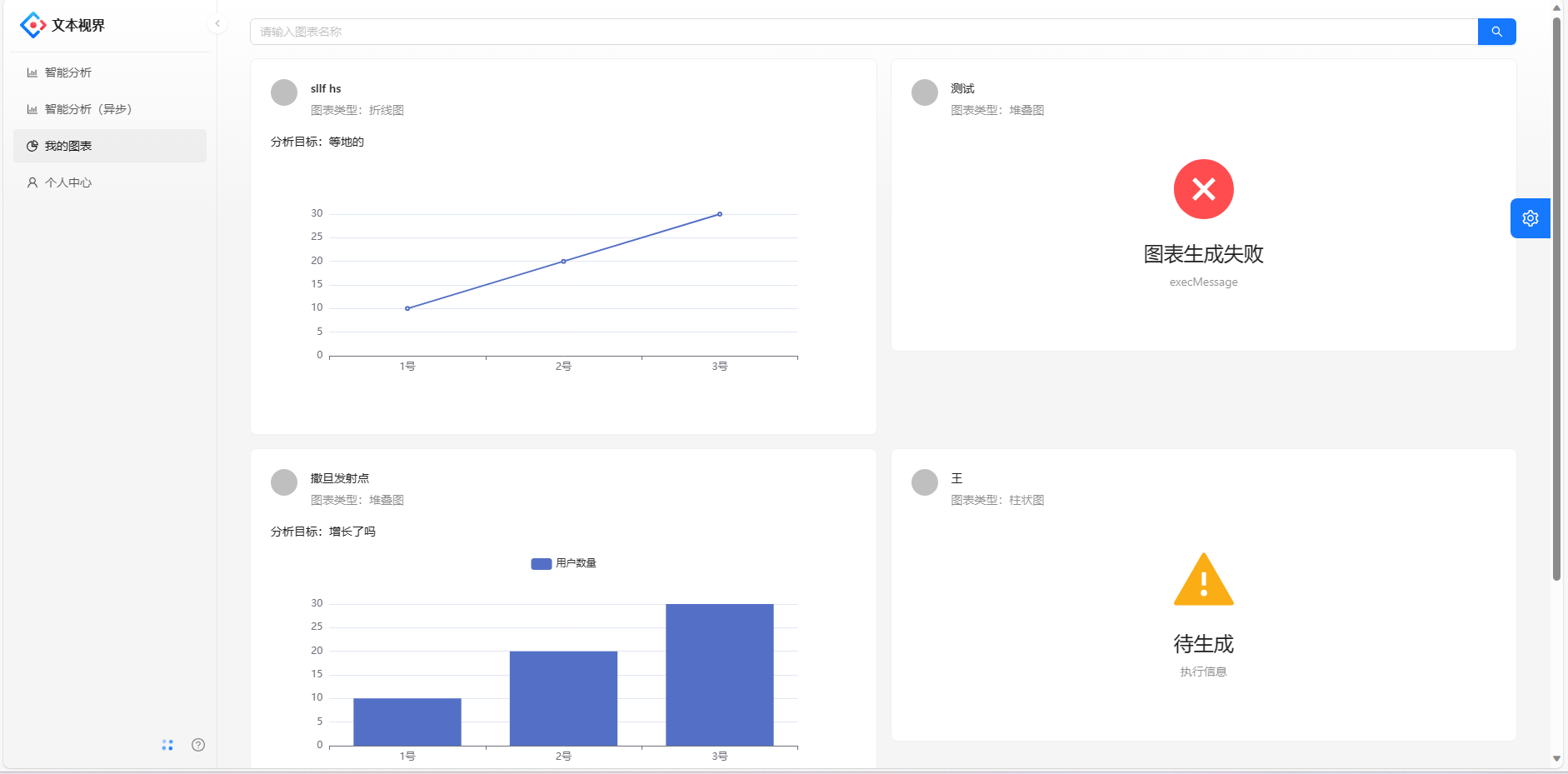
Task: Click the bar chart icon beside 智能分析（异步）
Action: click(x=32, y=109)
